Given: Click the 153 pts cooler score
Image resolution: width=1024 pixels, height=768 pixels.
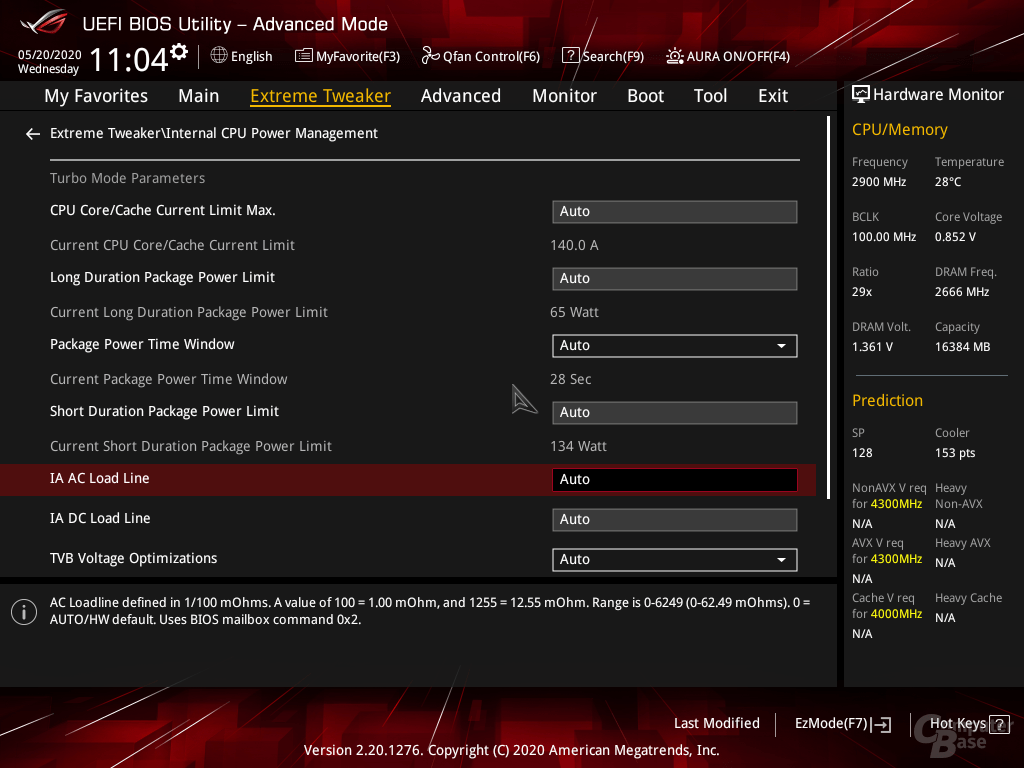Looking at the screenshot, I should tap(955, 453).
